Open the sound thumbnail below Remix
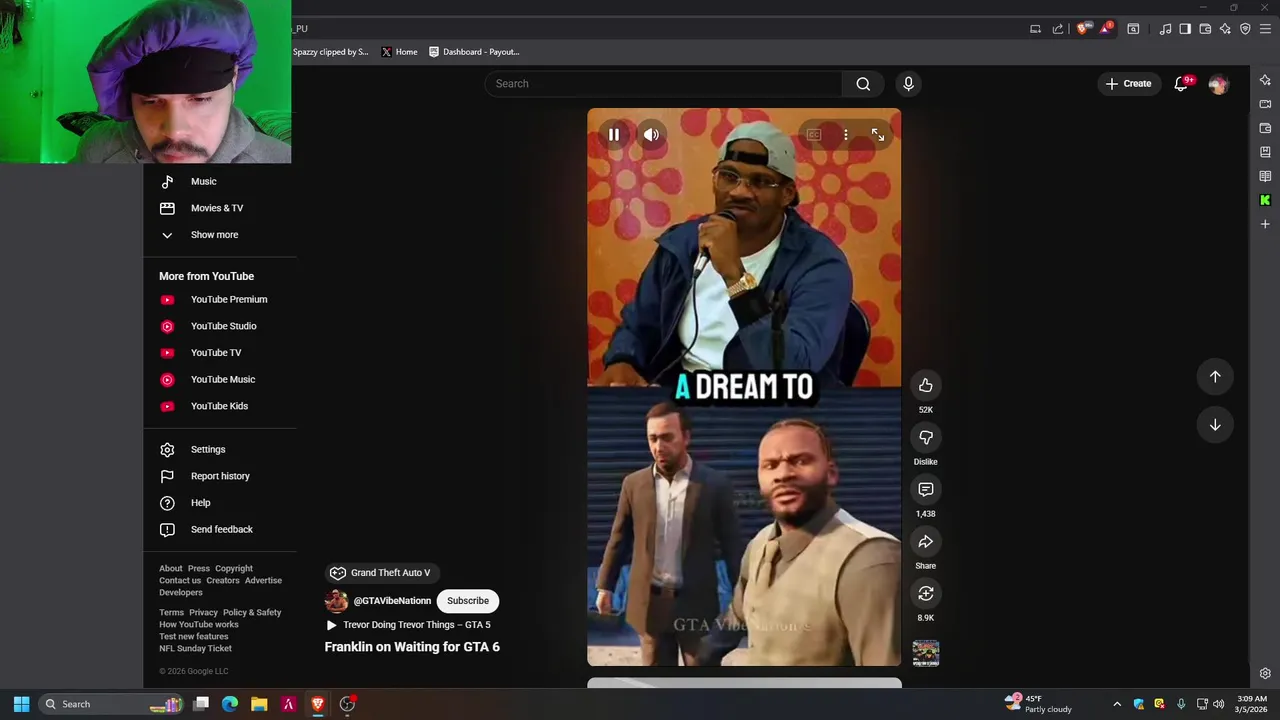 click(x=926, y=653)
